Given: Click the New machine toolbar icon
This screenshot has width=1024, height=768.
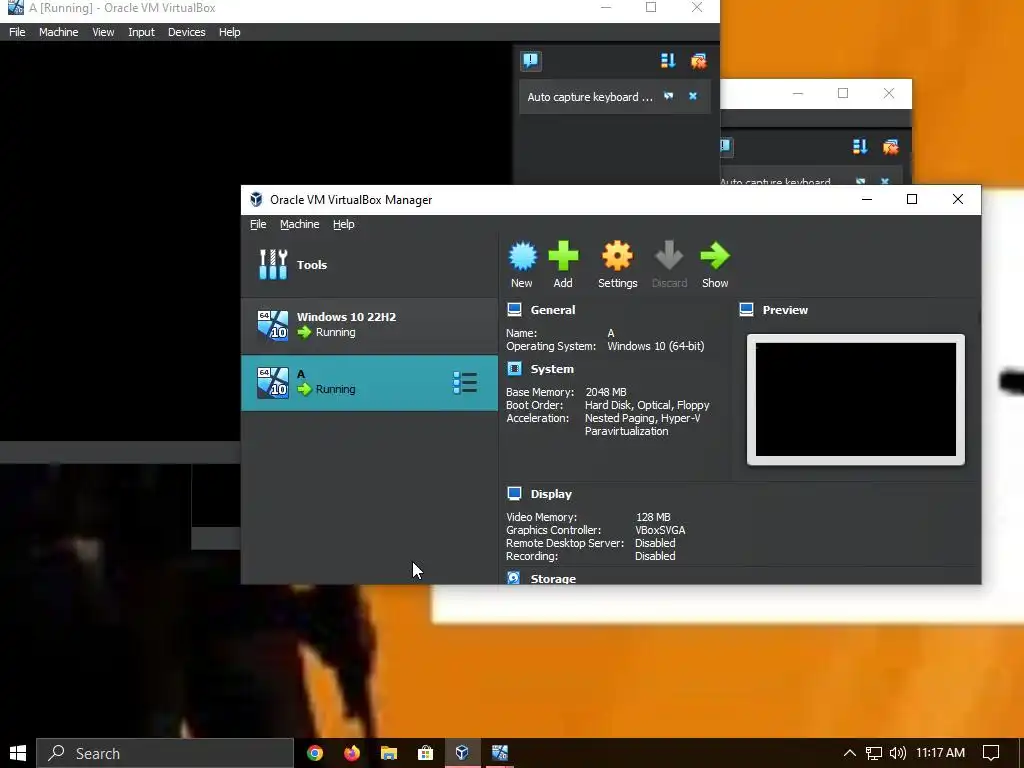Looking at the screenshot, I should 522,264.
